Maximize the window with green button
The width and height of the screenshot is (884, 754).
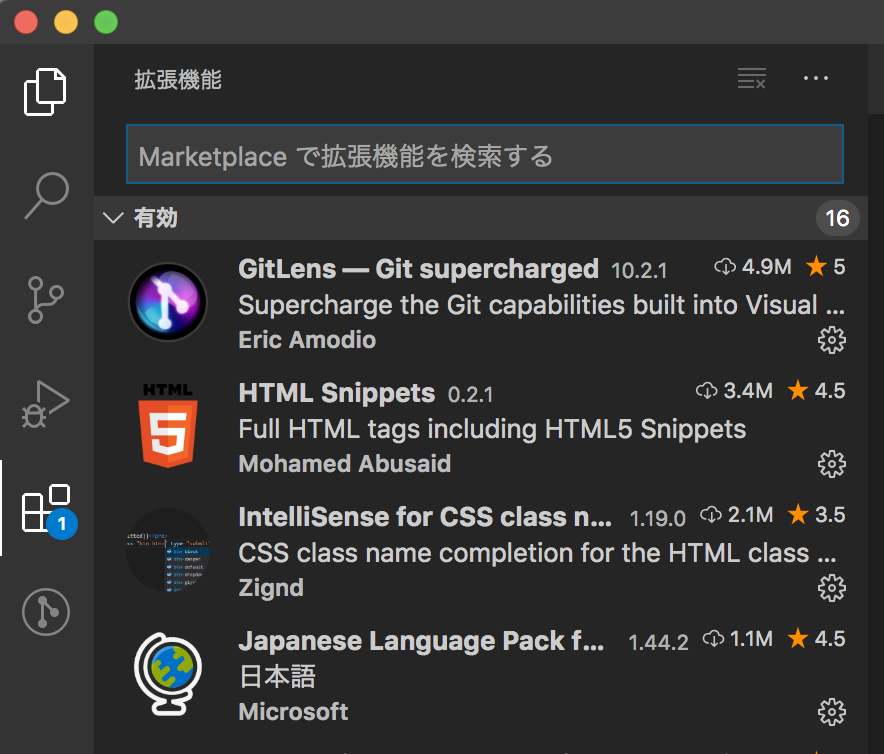click(106, 23)
